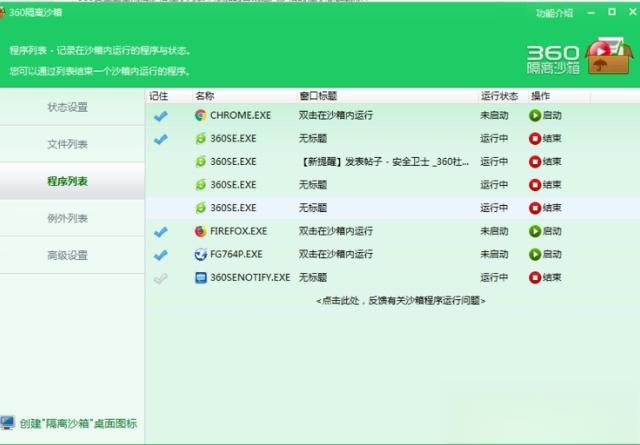Click the desktop monitor icon at bottom left
The image size is (640, 445).
(x=7, y=423)
